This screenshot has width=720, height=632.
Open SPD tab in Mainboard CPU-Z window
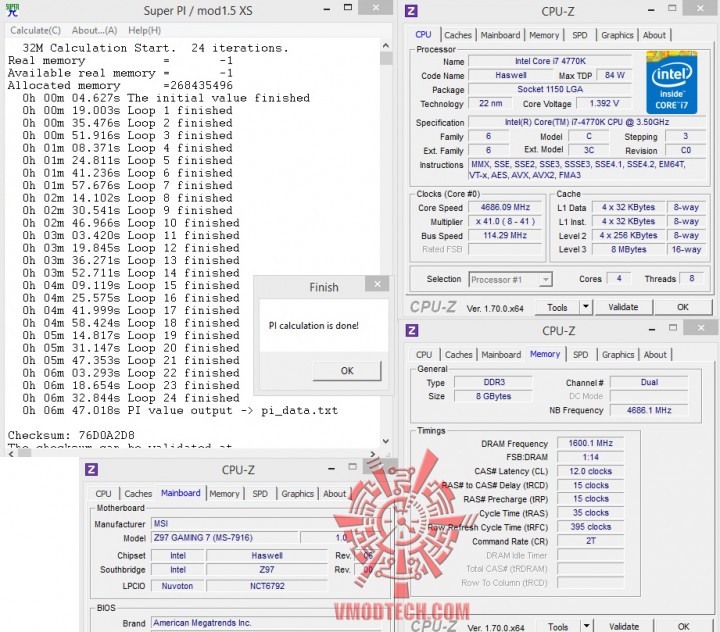[259, 494]
